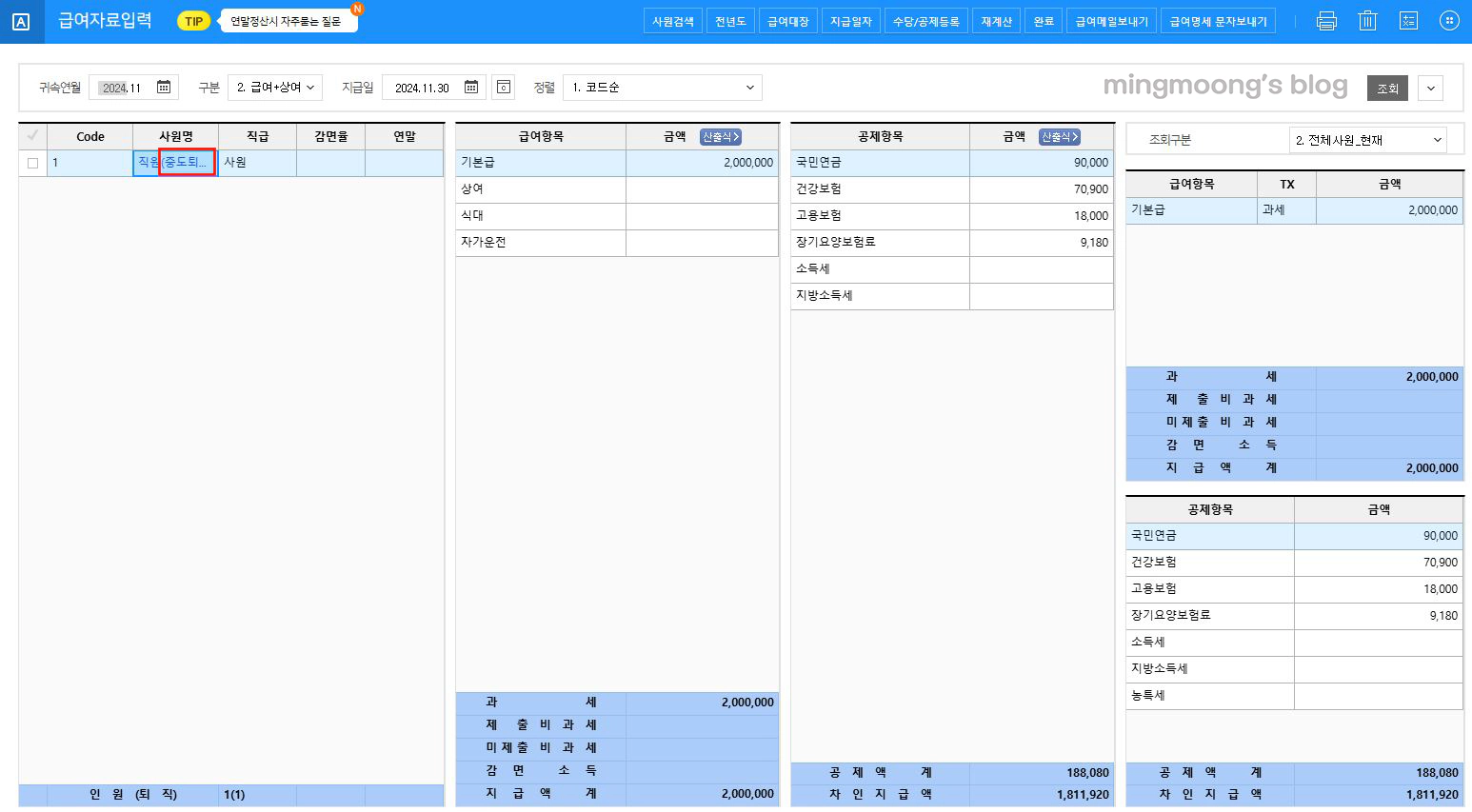
Task: Click the 조회 search button
Action: 1387,89
